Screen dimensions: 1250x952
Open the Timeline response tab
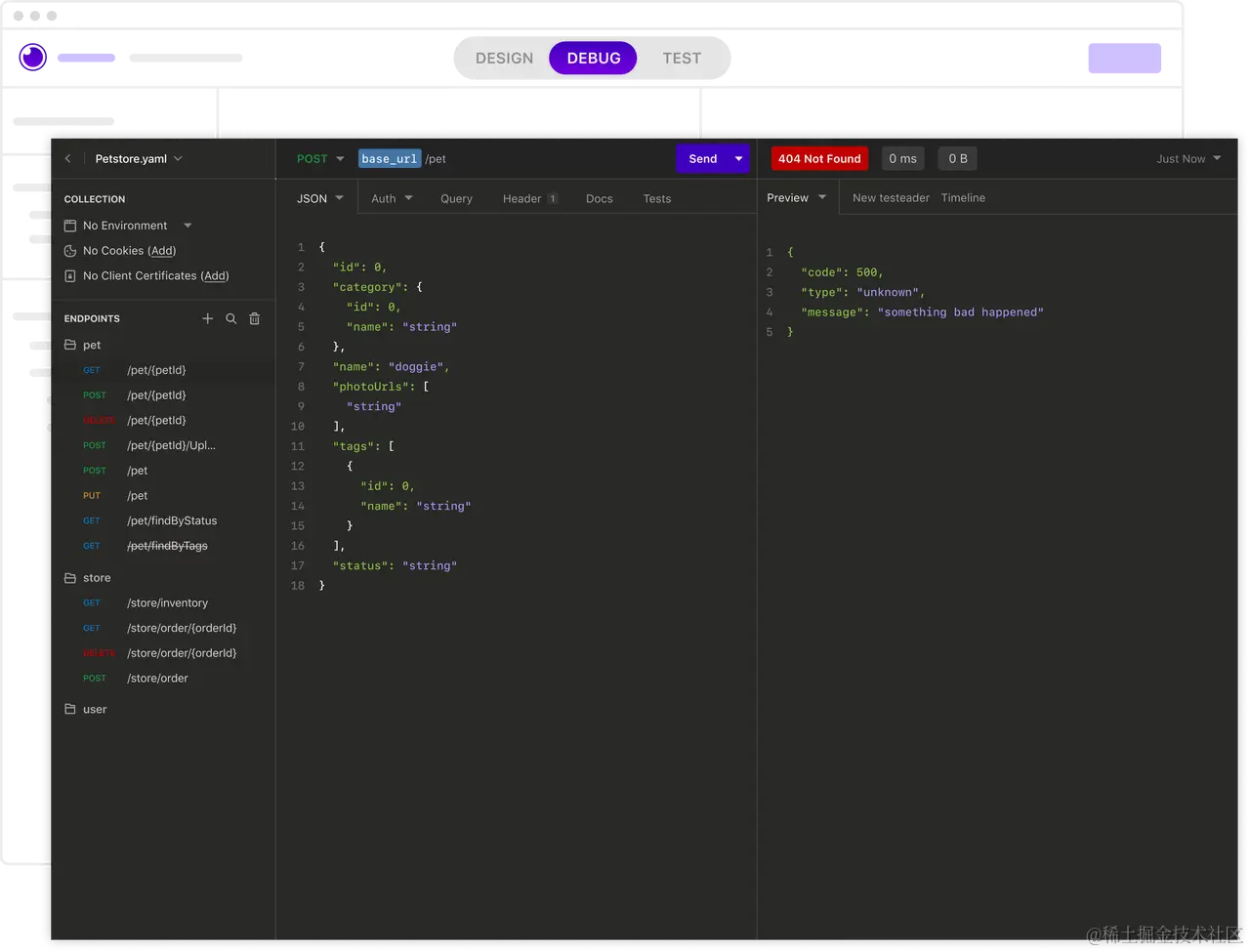[x=963, y=197]
